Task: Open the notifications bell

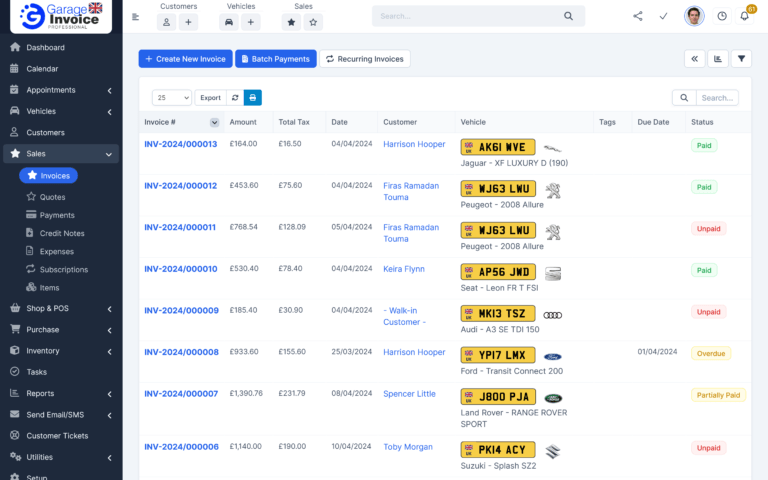Action: coord(744,16)
